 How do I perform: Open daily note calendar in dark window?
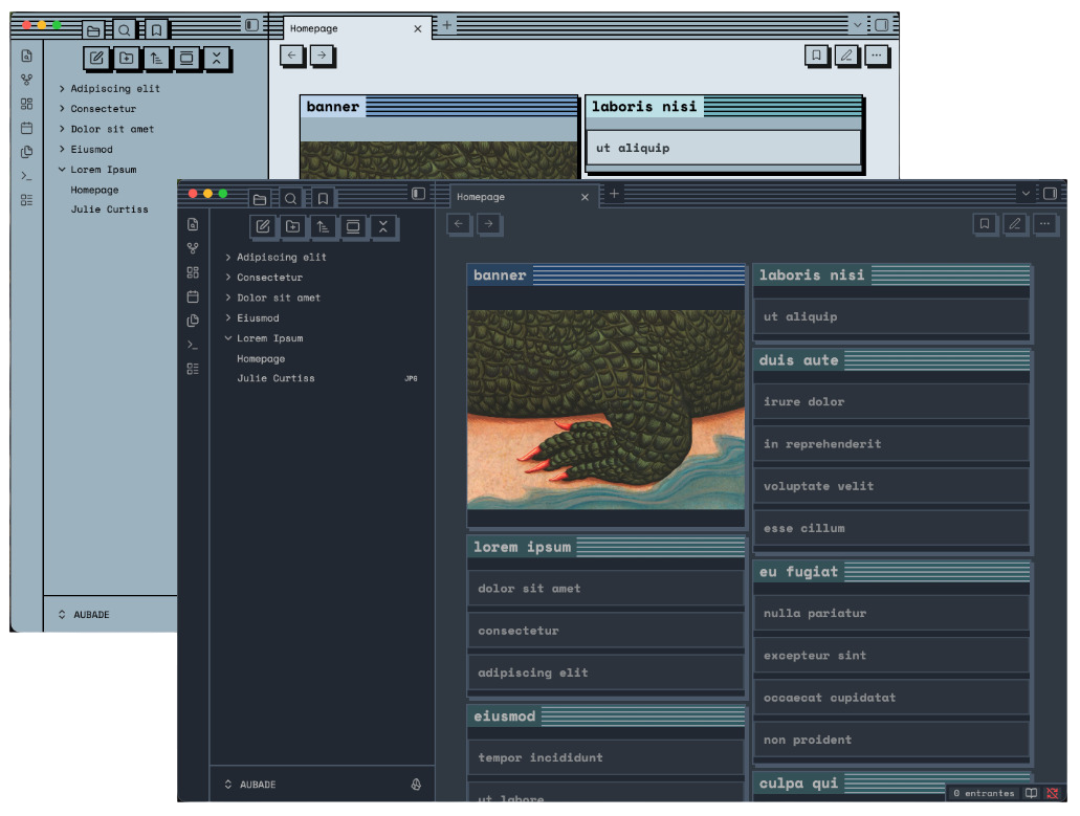click(193, 297)
